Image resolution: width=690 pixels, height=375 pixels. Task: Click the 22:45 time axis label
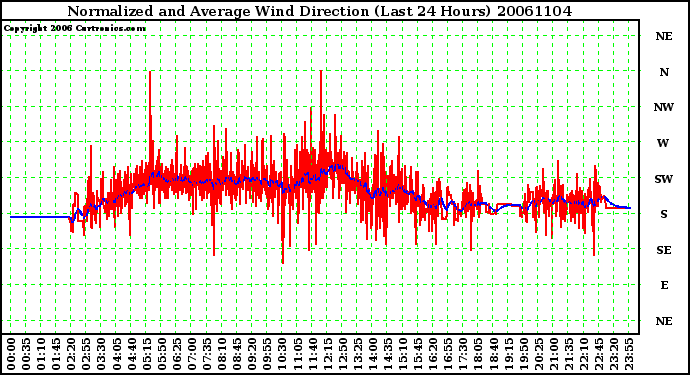(x=598, y=354)
